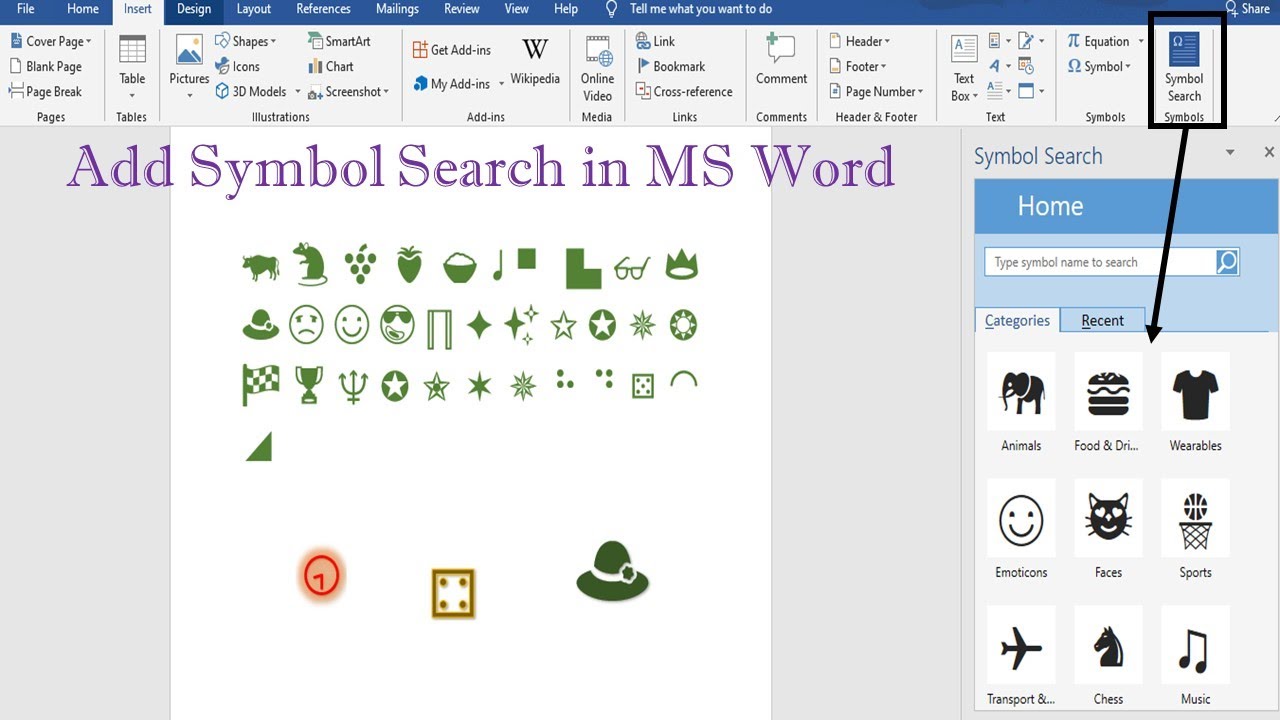Open 3D Models dropdown arrow

[x=297, y=92]
